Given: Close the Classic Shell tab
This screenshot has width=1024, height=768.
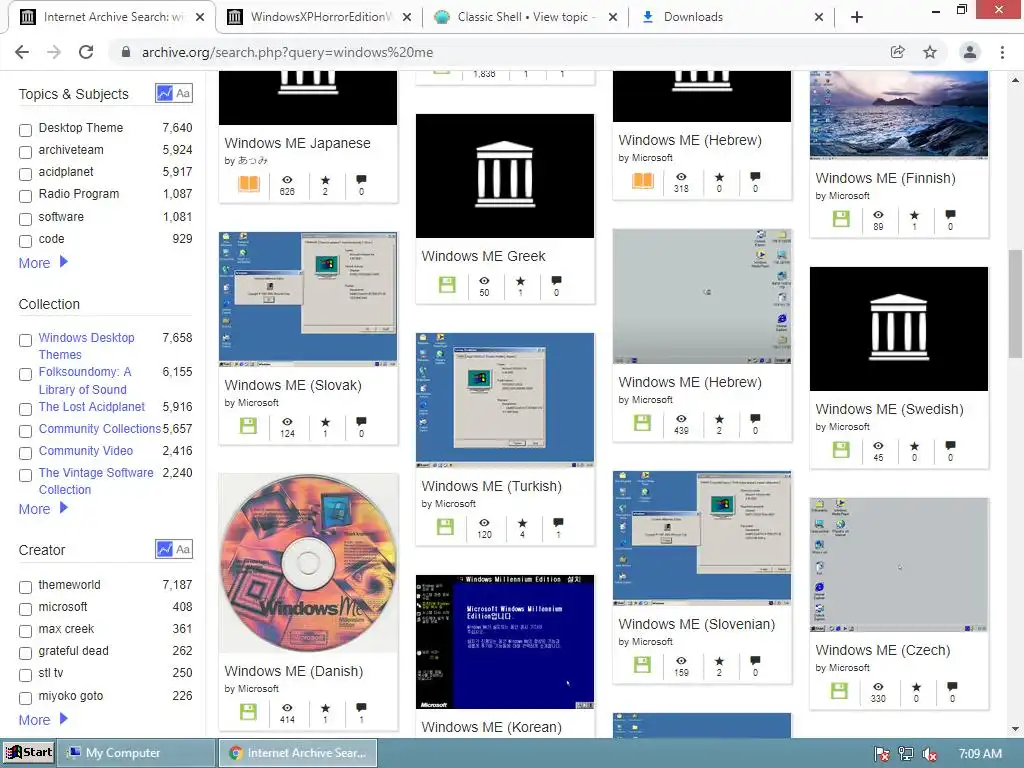Looking at the screenshot, I should pyautogui.click(x=613, y=18).
